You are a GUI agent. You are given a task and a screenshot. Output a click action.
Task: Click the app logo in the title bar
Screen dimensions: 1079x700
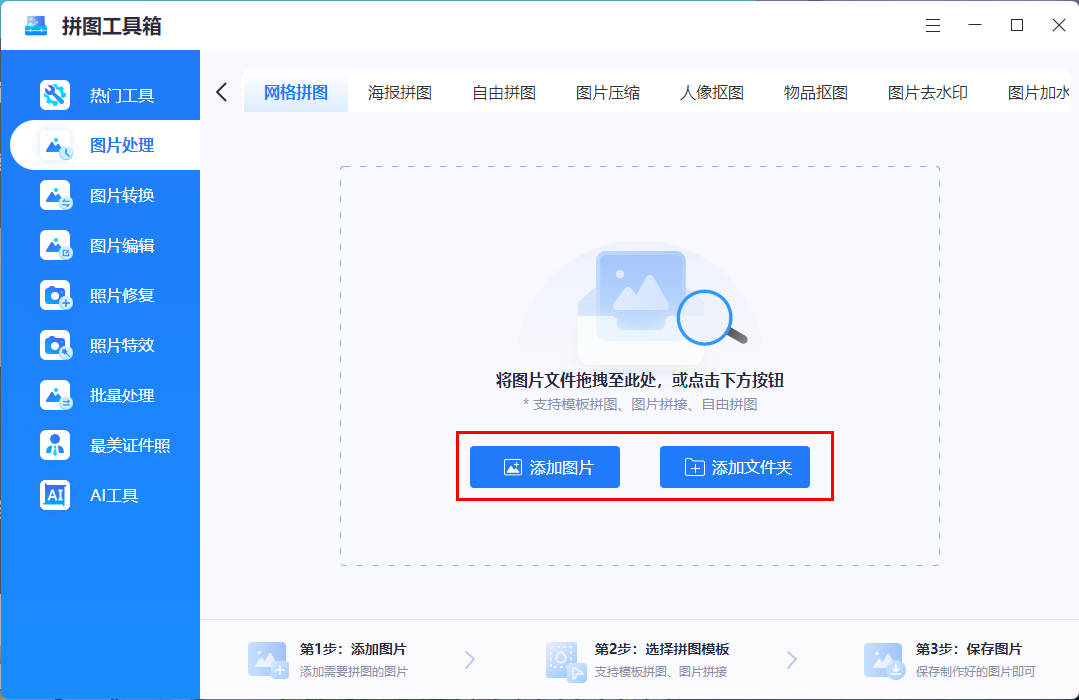[x=35, y=25]
